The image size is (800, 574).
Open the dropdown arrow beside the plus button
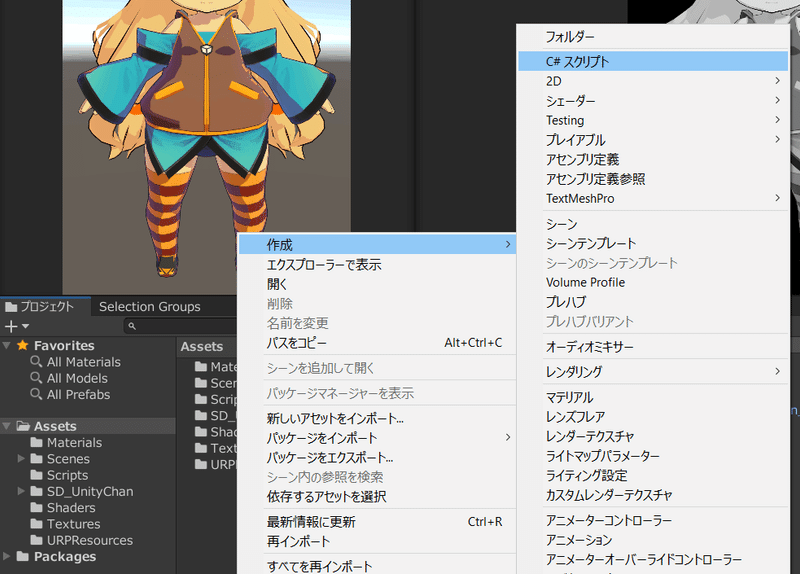[26, 326]
